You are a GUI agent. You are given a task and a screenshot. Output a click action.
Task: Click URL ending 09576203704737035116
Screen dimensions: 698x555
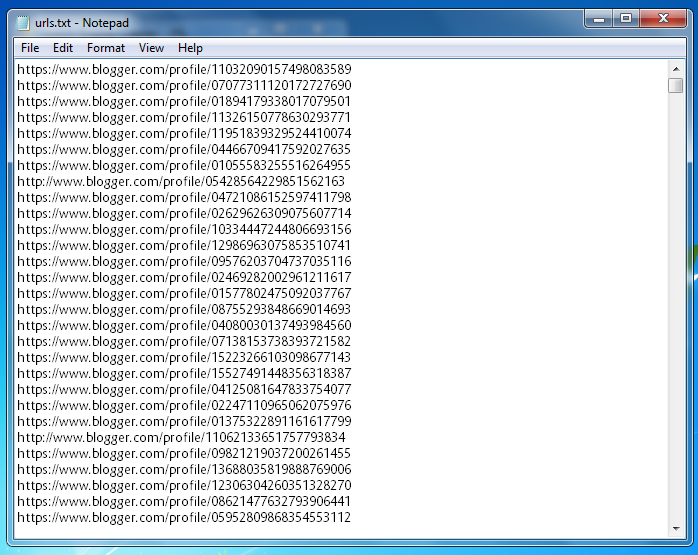[x=184, y=262]
